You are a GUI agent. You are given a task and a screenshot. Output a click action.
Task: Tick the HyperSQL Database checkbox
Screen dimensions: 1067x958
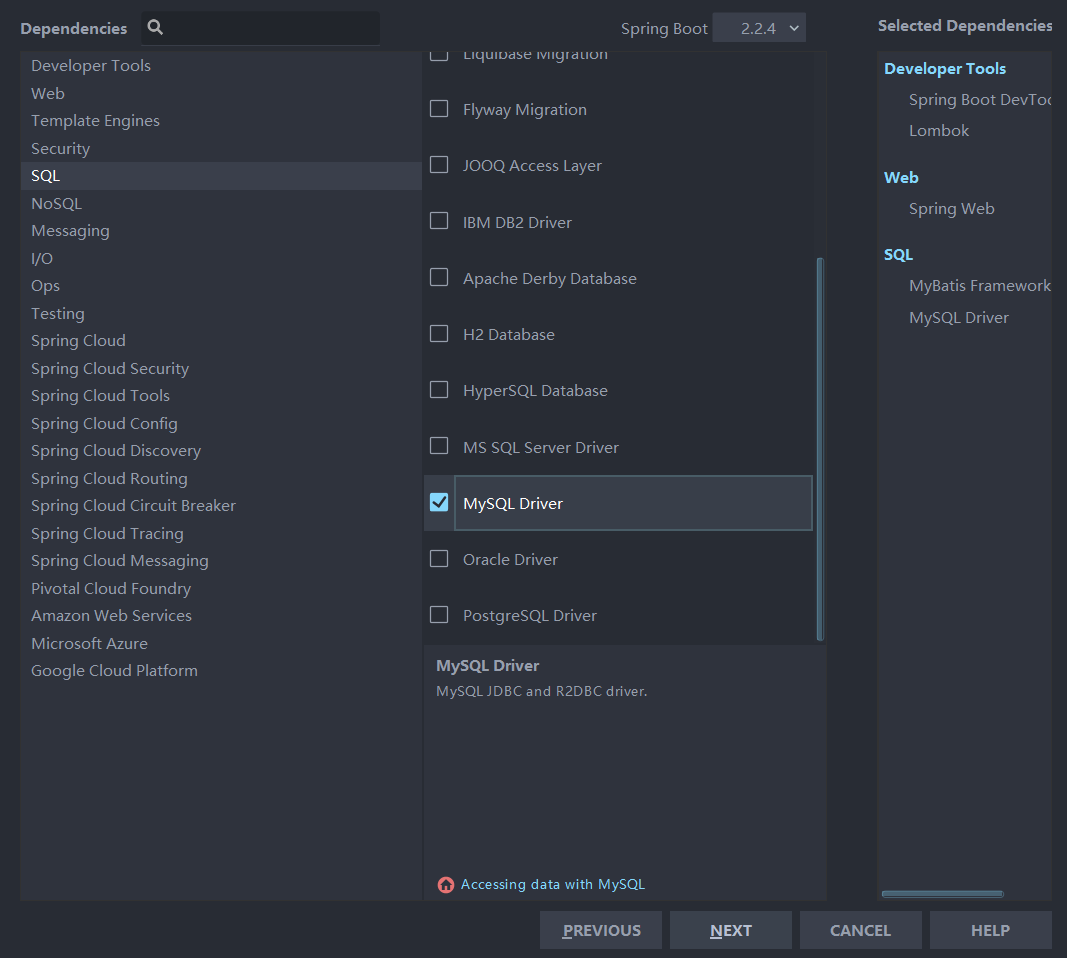pos(439,390)
